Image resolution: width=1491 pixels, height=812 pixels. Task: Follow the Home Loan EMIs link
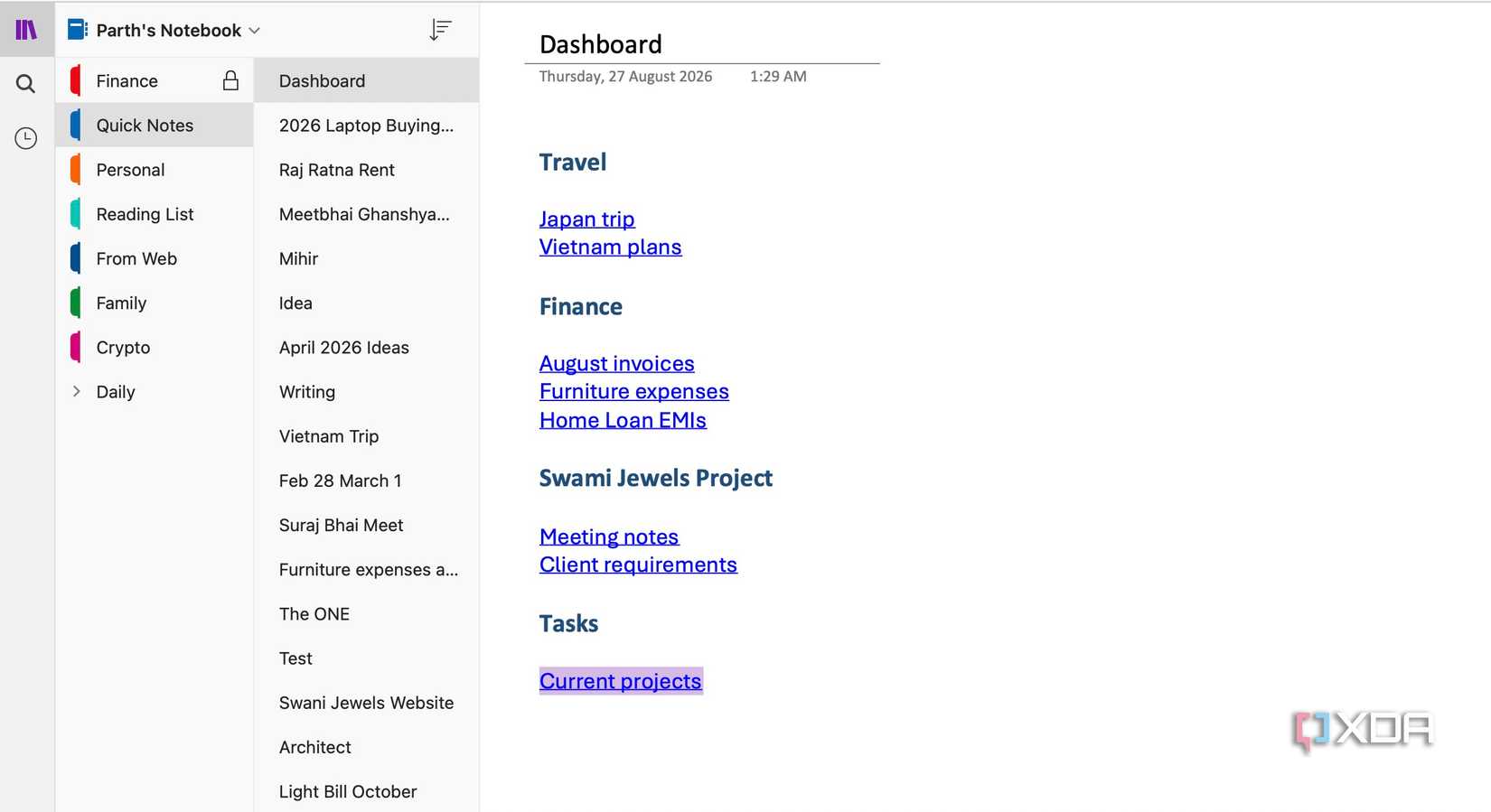coord(623,420)
